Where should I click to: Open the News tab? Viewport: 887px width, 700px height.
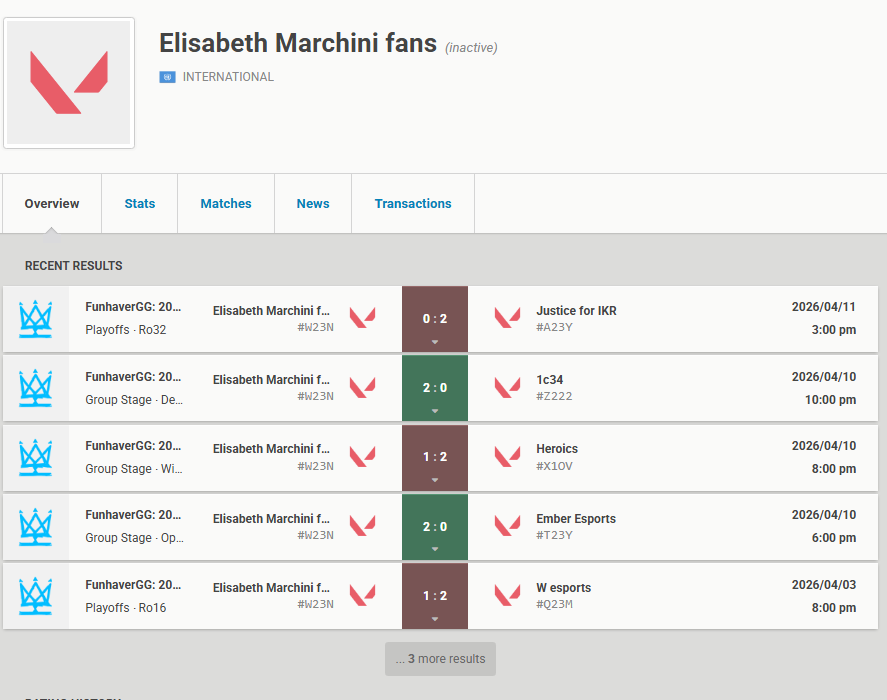[x=313, y=204]
